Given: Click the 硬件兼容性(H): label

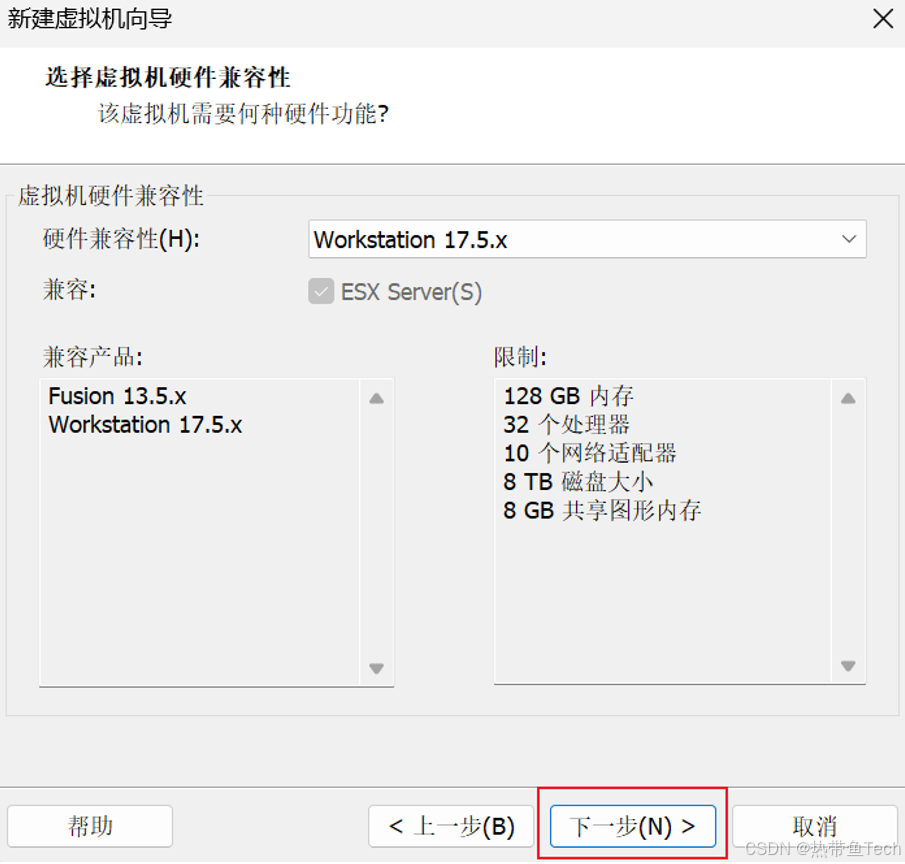Looking at the screenshot, I should click(121, 239).
